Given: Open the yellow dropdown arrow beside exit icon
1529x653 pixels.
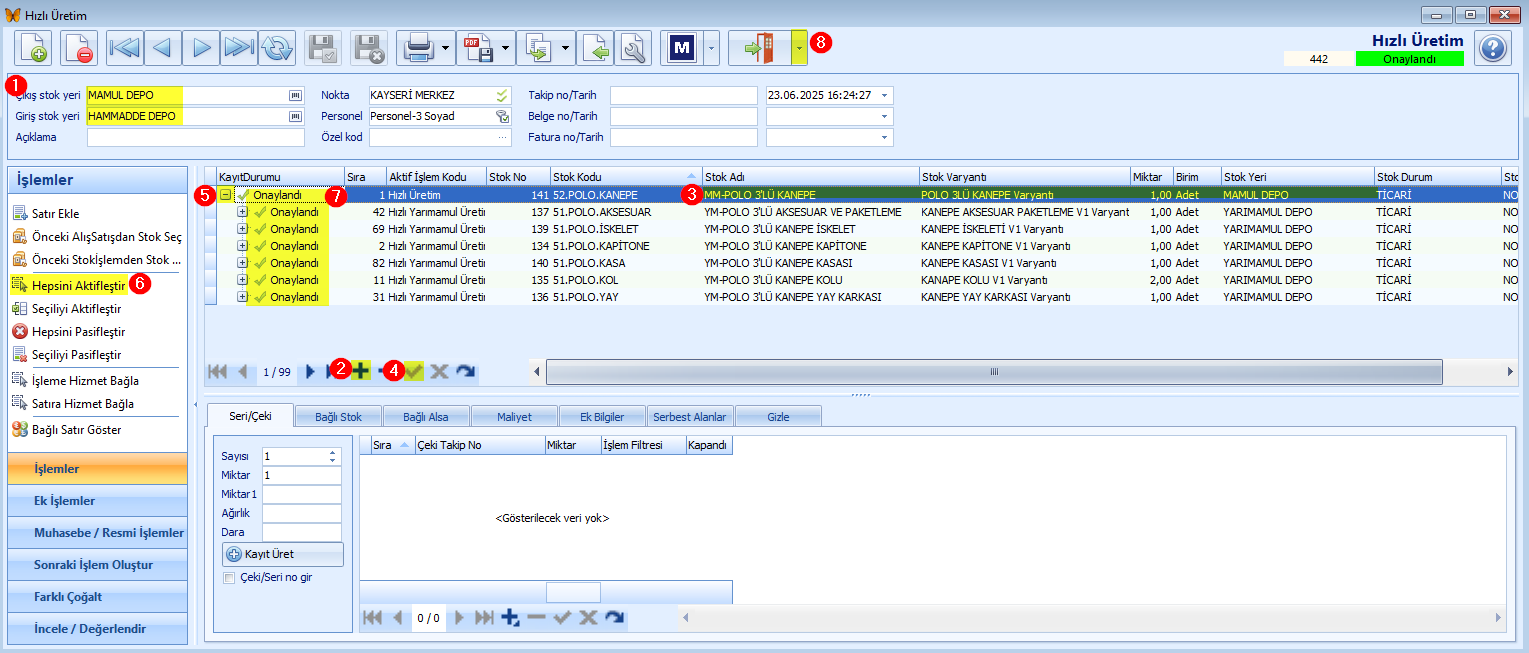Looking at the screenshot, I should [x=799, y=48].
